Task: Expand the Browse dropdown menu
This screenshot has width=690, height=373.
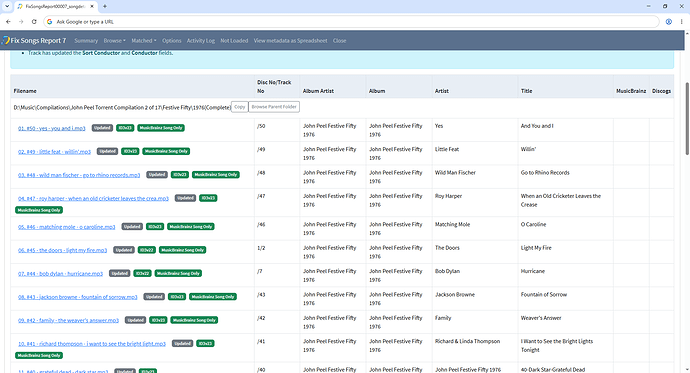Action: (114, 40)
